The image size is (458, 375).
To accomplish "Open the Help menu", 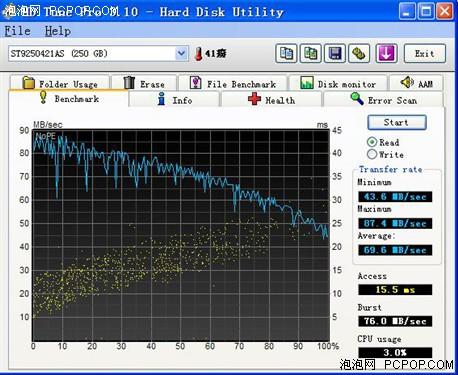I will click(58, 31).
